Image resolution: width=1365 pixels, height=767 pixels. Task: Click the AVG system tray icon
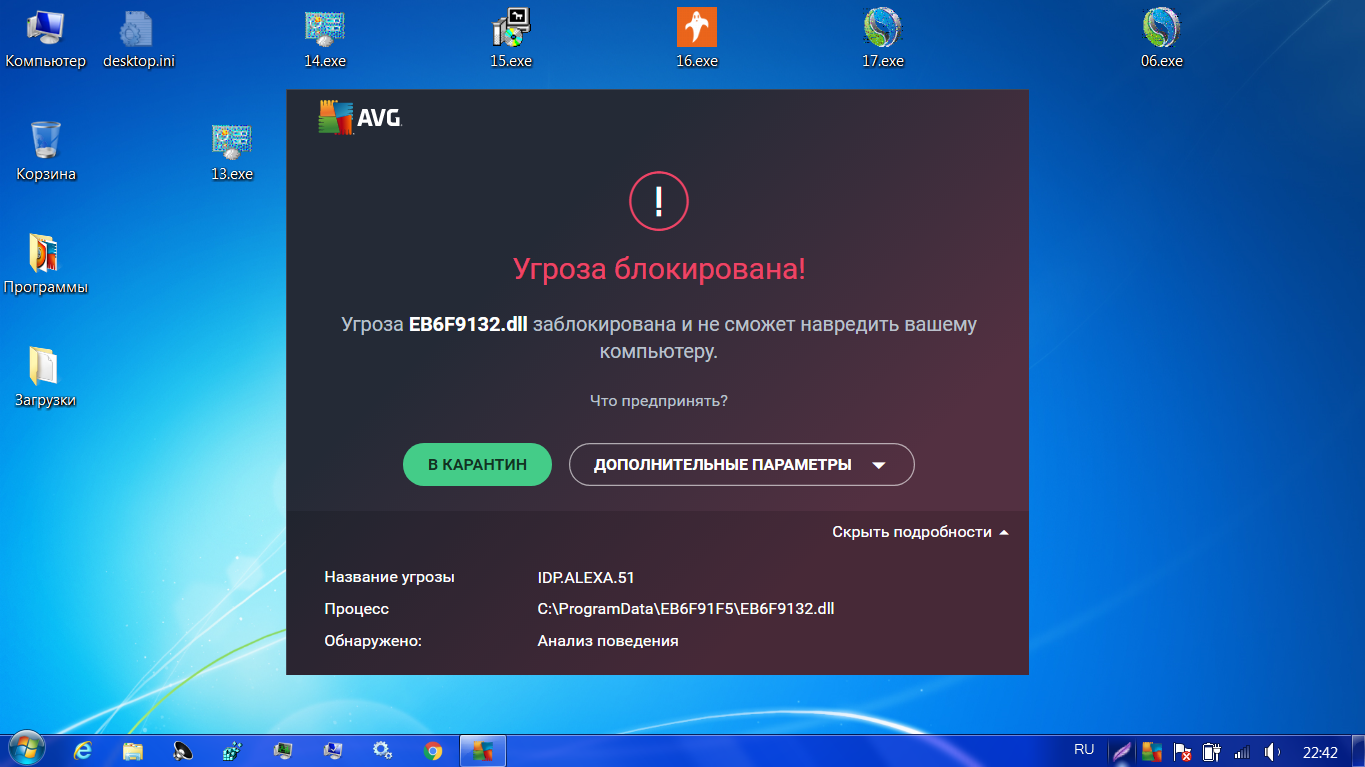pyautogui.click(x=1152, y=751)
